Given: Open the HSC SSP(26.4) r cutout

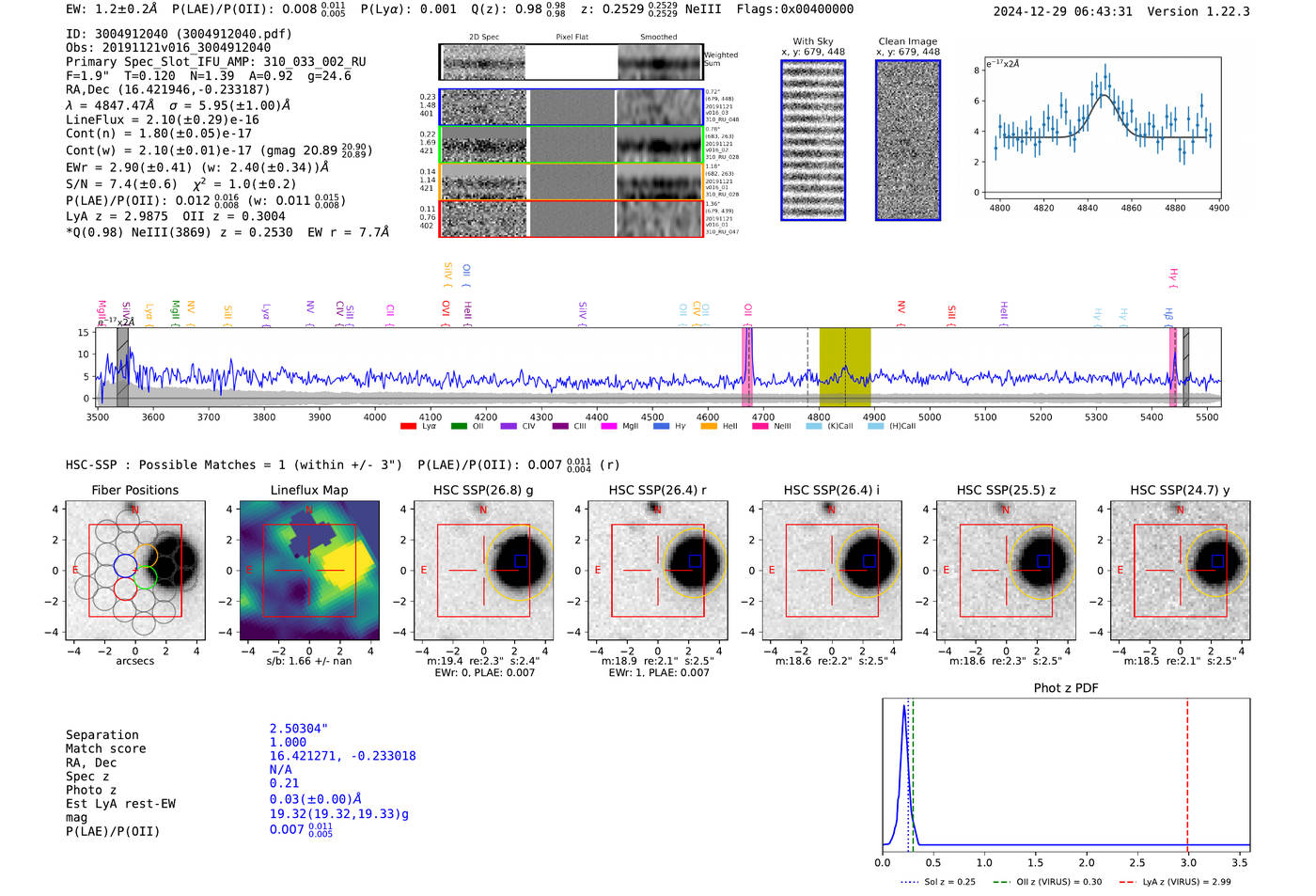Looking at the screenshot, I should click(658, 570).
